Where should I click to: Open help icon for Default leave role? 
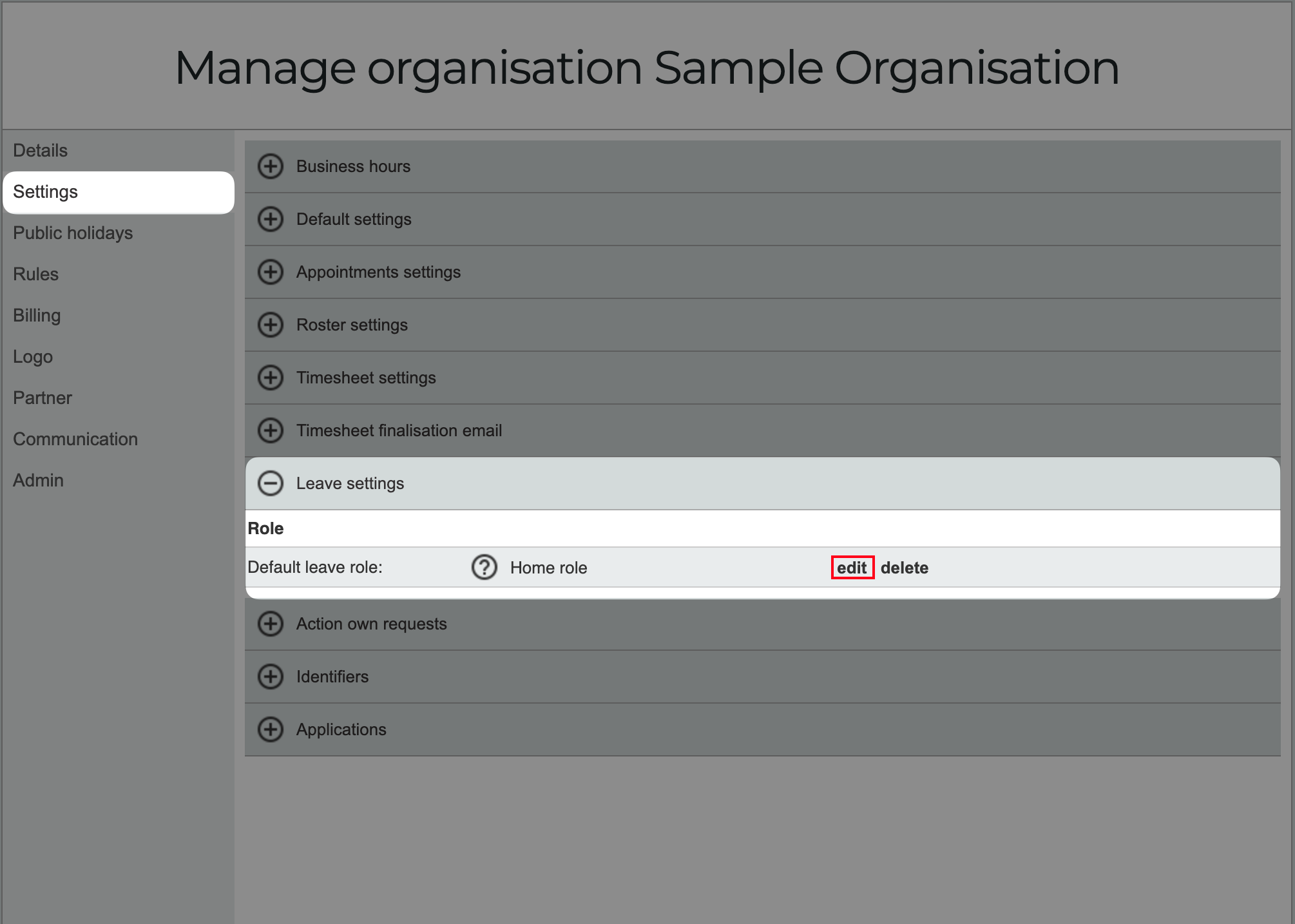[x=484, y=567]
